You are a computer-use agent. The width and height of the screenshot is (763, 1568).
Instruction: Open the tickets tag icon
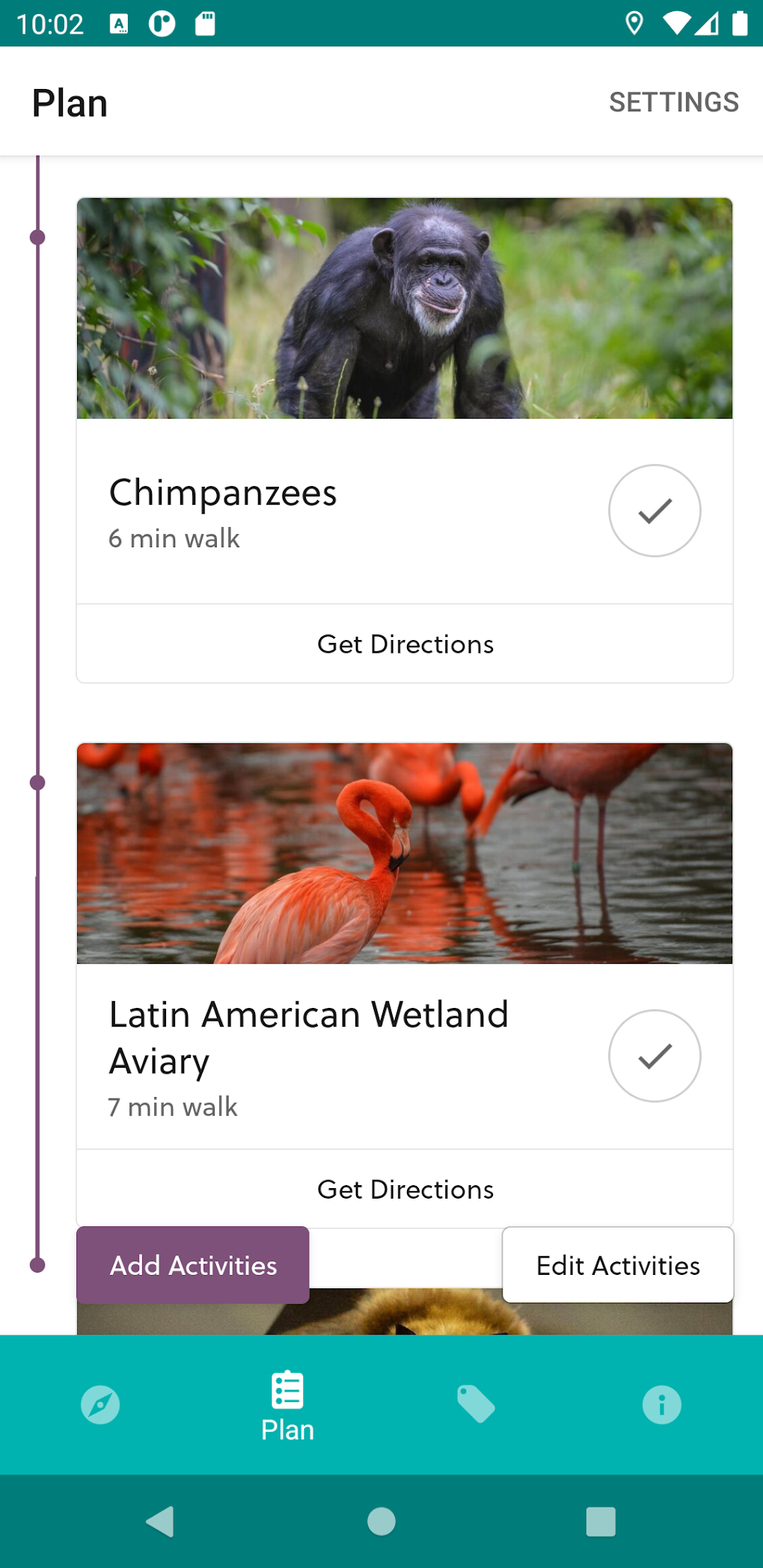pos(477,1404)
